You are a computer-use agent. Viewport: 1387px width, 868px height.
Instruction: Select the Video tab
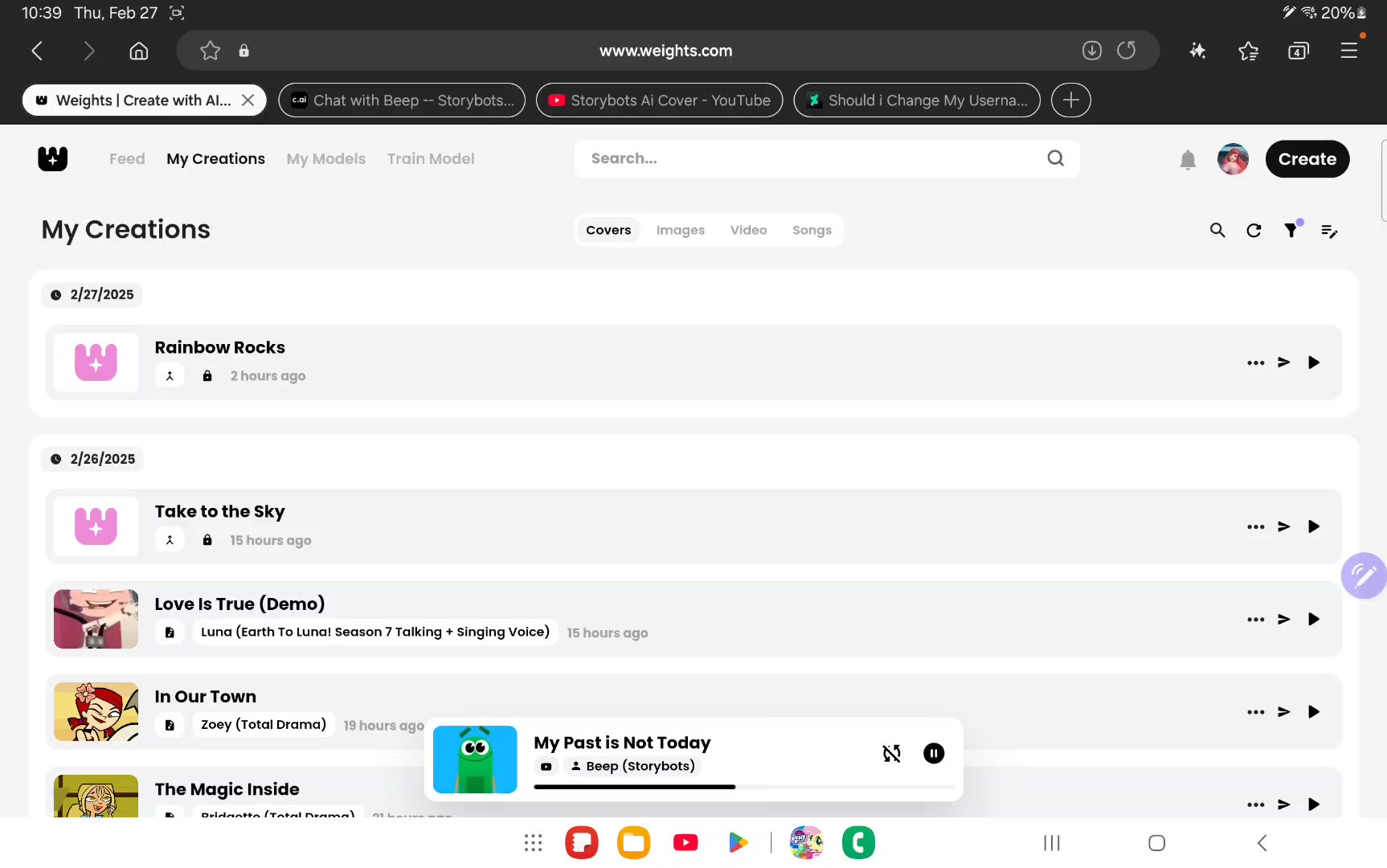pyautogui.click(x=749, y=230)
